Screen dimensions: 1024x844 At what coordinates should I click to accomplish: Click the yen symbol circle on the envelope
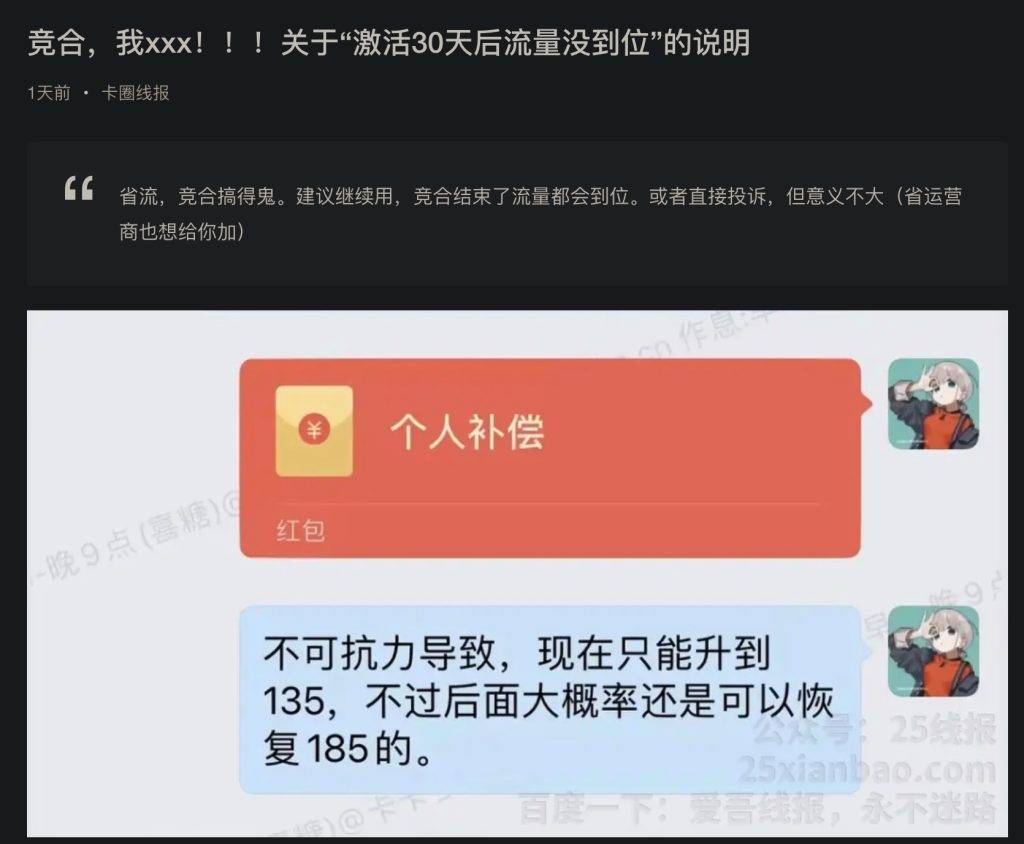(x=314, y=430)
